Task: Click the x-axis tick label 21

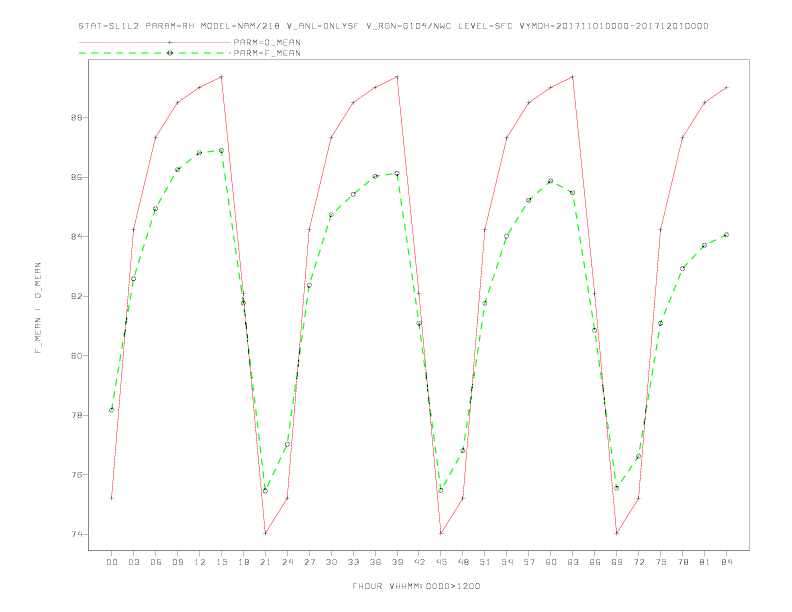Action: coord(265,562)
